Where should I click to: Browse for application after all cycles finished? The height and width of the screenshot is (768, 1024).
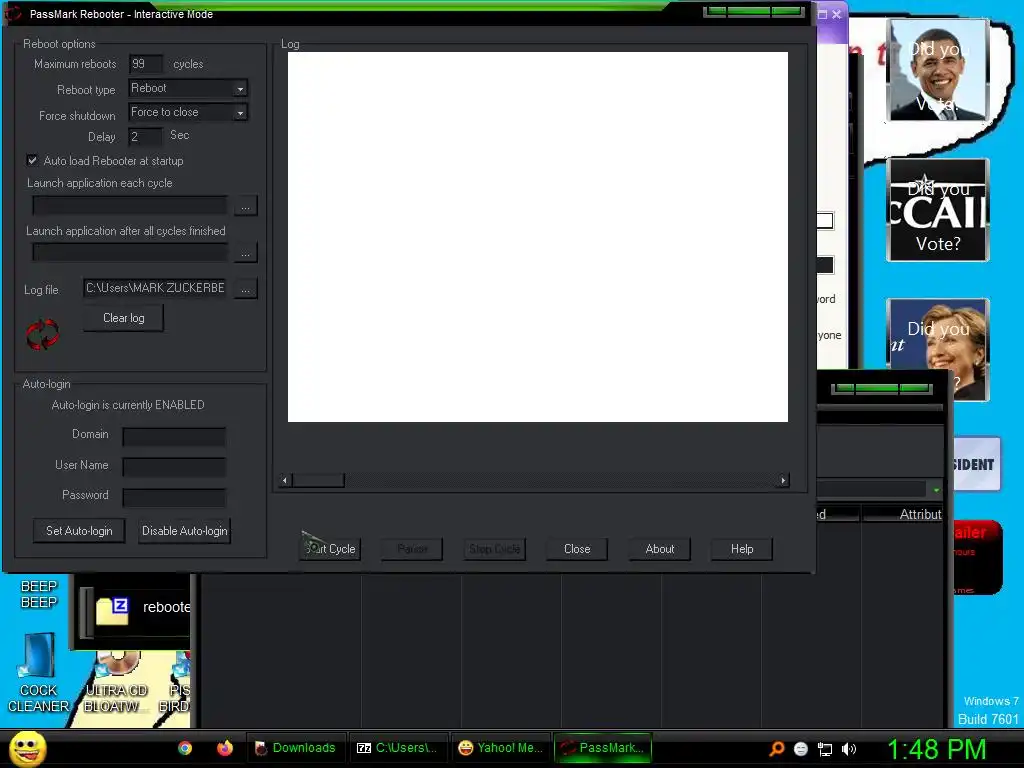[246, 253]
